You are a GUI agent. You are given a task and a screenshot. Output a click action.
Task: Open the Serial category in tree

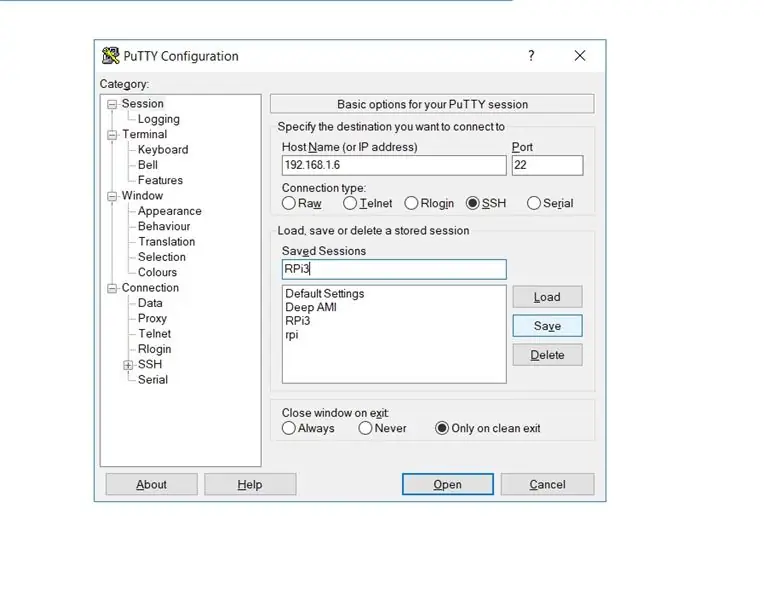pos(153,380)
